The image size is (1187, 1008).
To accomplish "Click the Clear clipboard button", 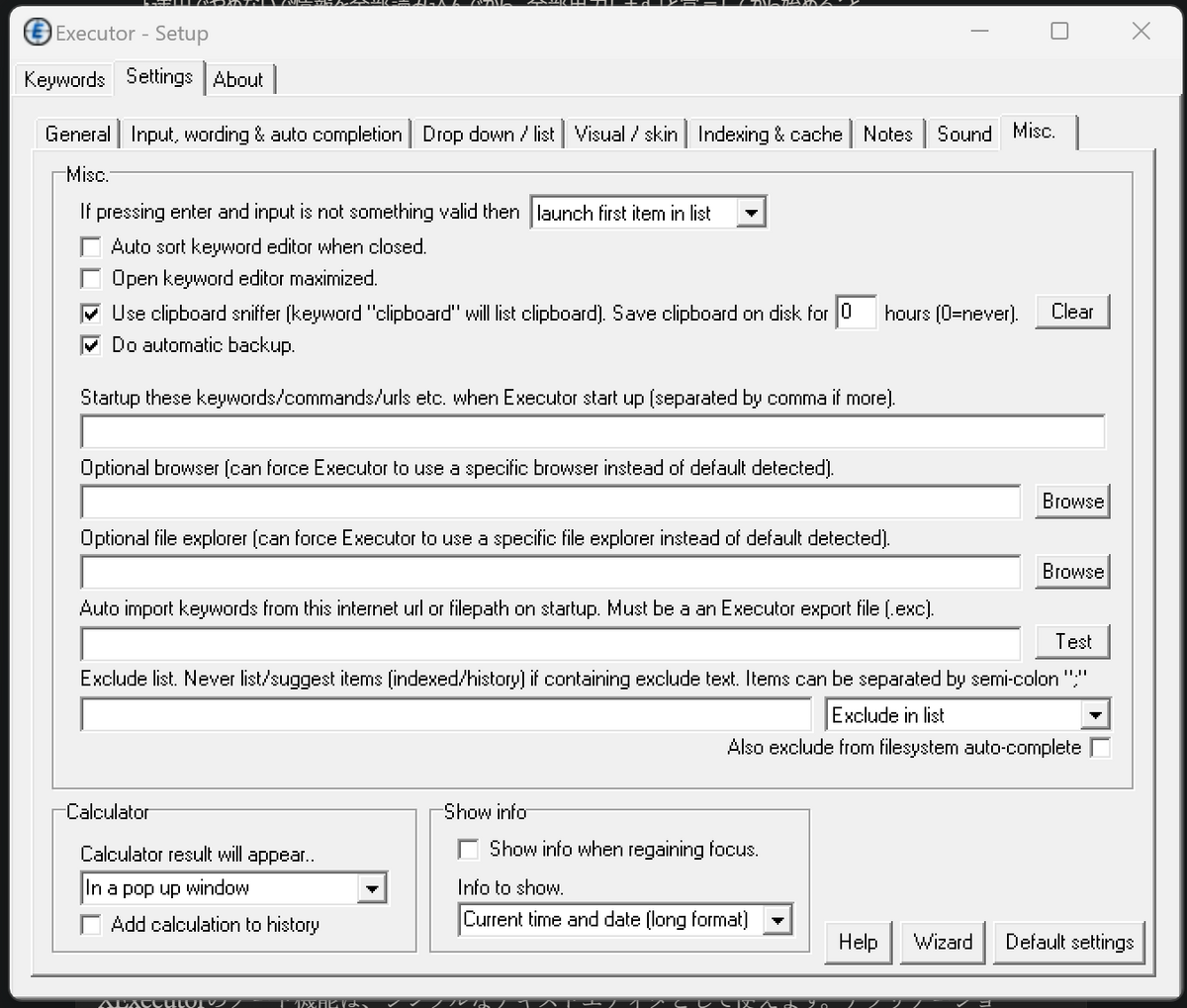I will [1072, 312].
